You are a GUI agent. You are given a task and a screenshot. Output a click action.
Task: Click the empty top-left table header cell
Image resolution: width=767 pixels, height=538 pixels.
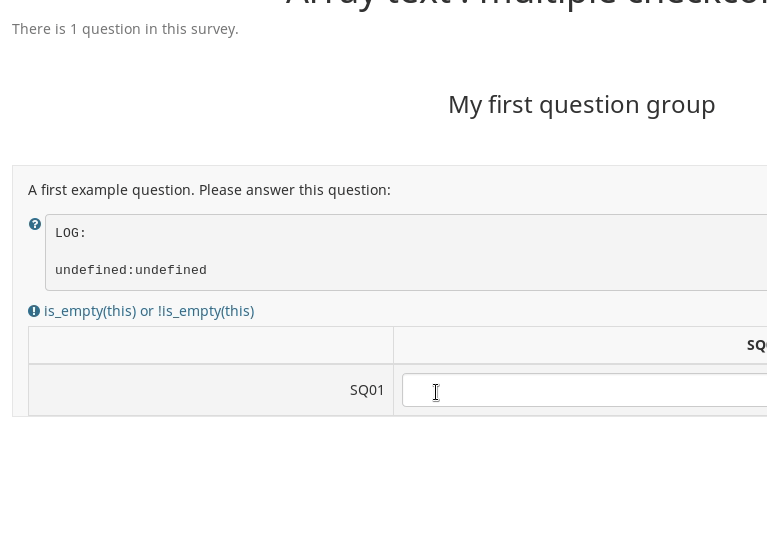click(x=210, y=345)
